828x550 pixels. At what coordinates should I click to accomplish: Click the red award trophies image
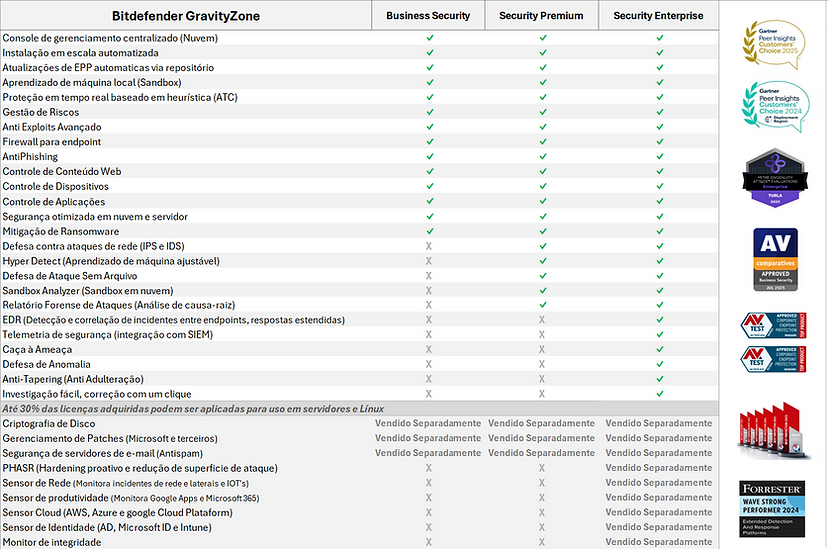[x=774, y=431]
